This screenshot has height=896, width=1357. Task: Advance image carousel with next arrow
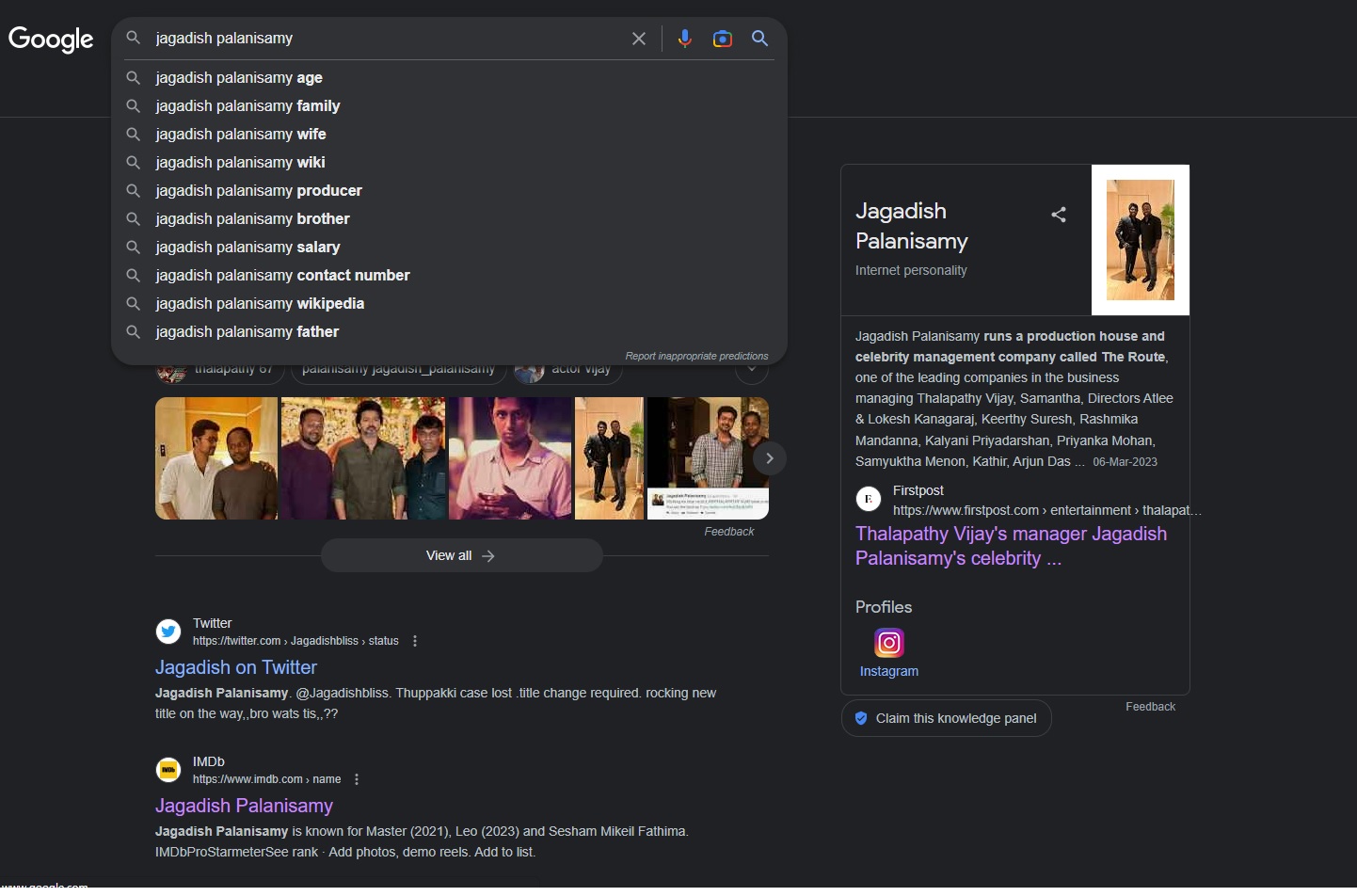tap(770, 458)
